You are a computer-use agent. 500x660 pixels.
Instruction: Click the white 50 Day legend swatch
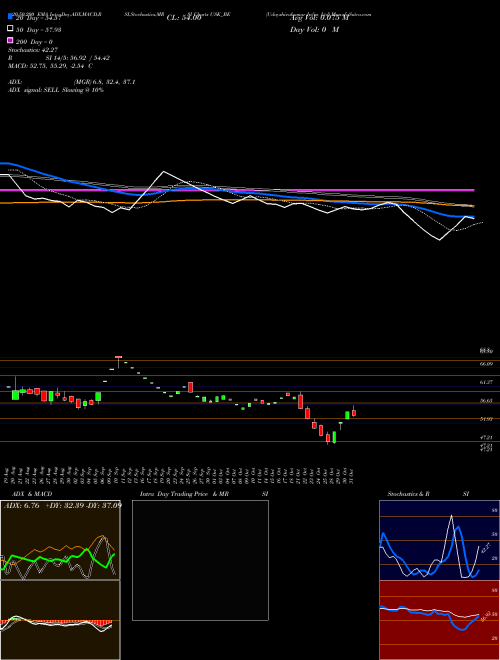pos(10,29)
